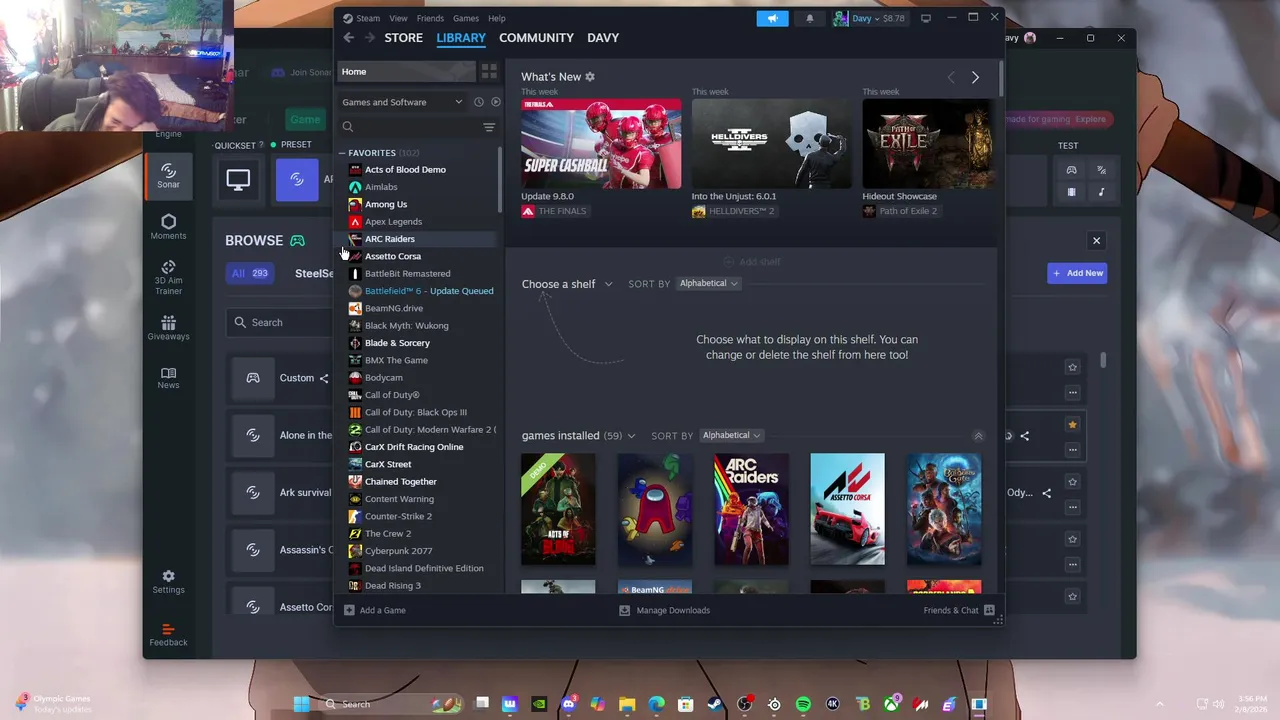Click the Steam announcements megaphone button

coord(772,18)
